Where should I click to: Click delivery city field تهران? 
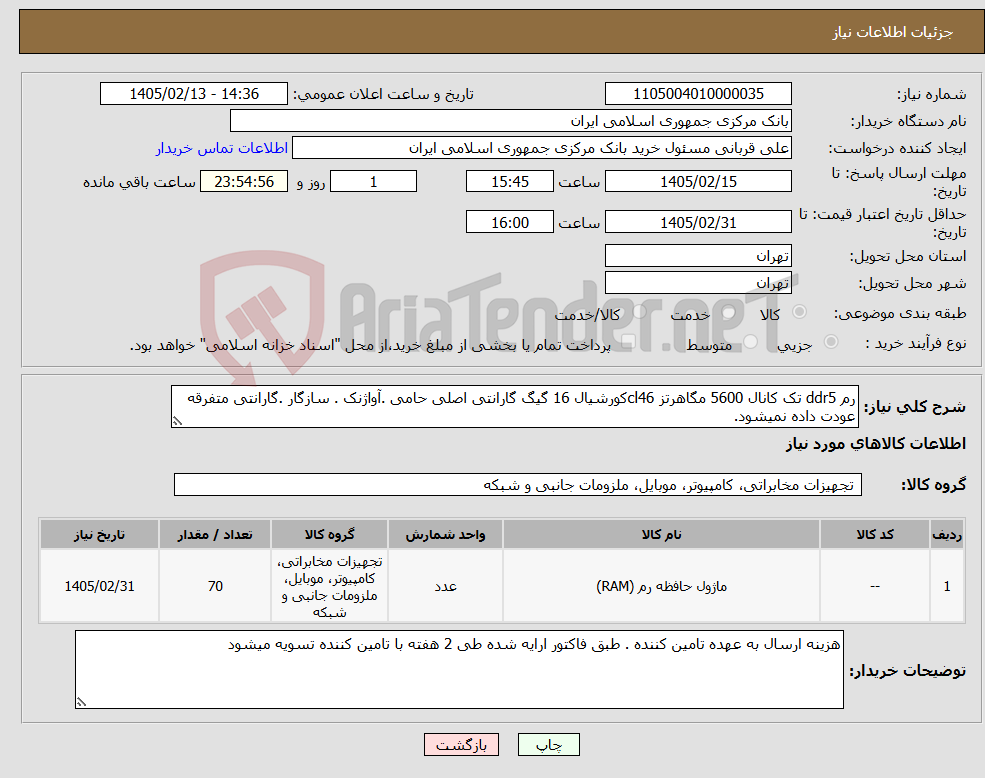[x=698, y=283]
